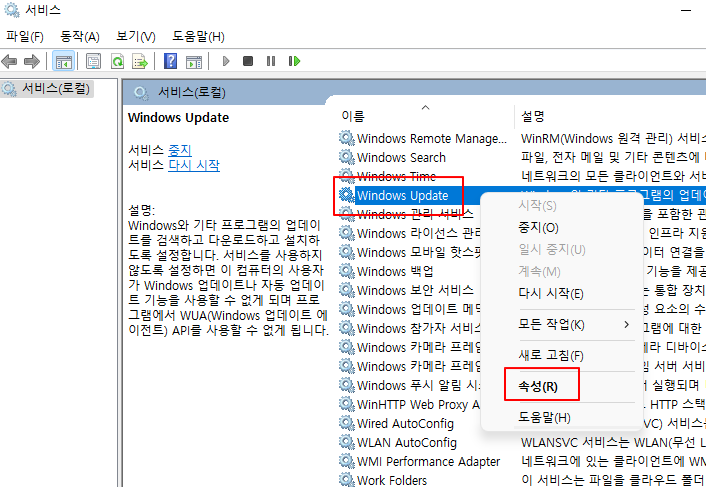Click the 중지 service link

coord(180,150)
